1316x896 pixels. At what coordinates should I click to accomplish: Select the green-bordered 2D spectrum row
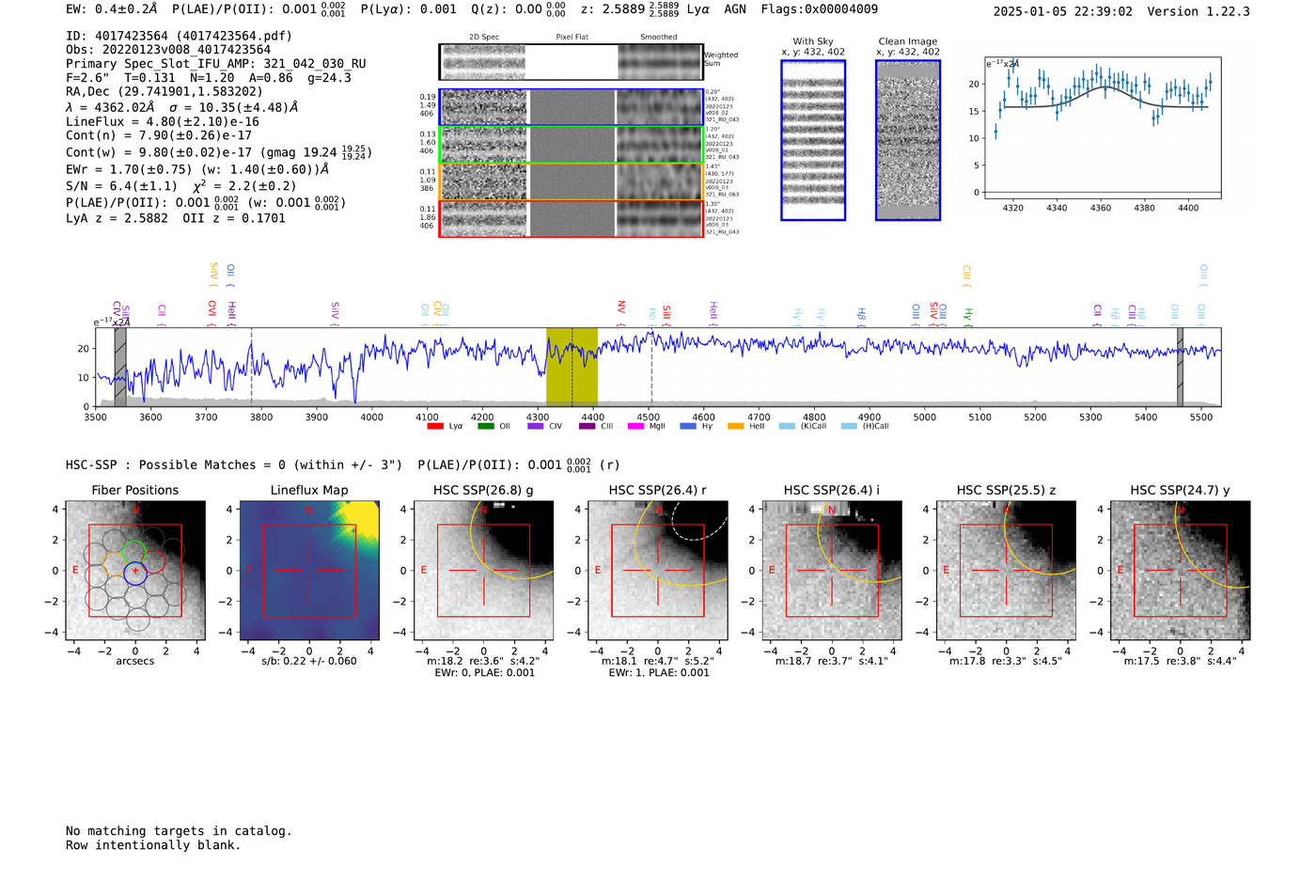pos(571,144)
